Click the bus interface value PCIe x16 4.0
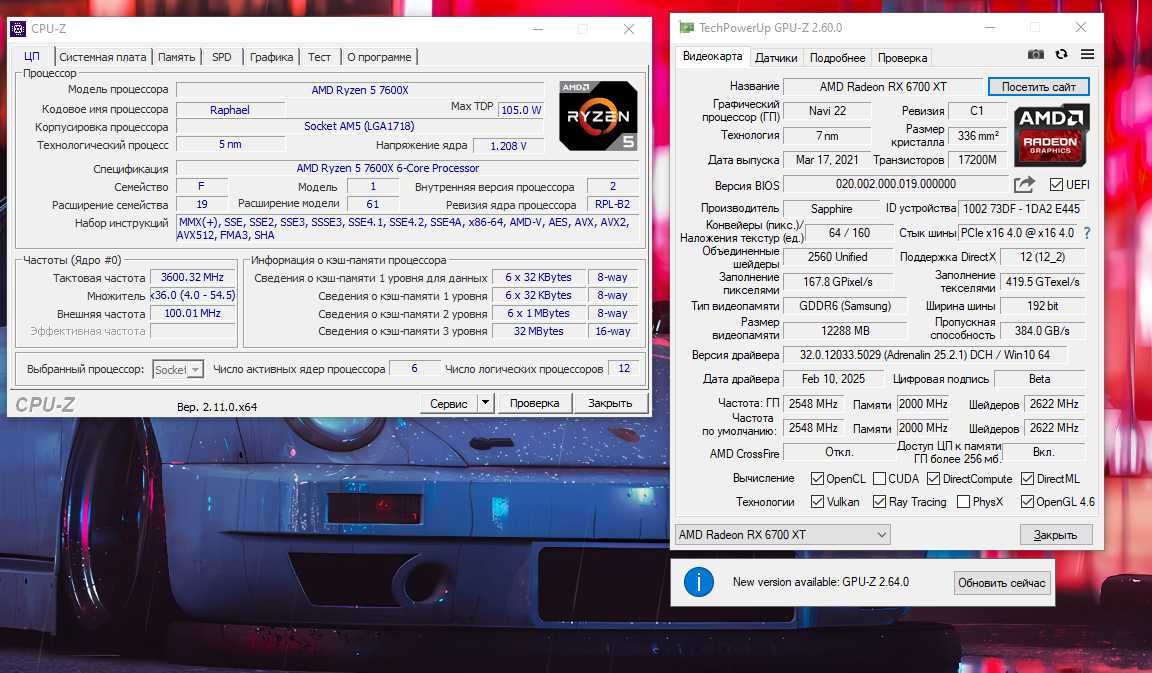 (1017, 233)
